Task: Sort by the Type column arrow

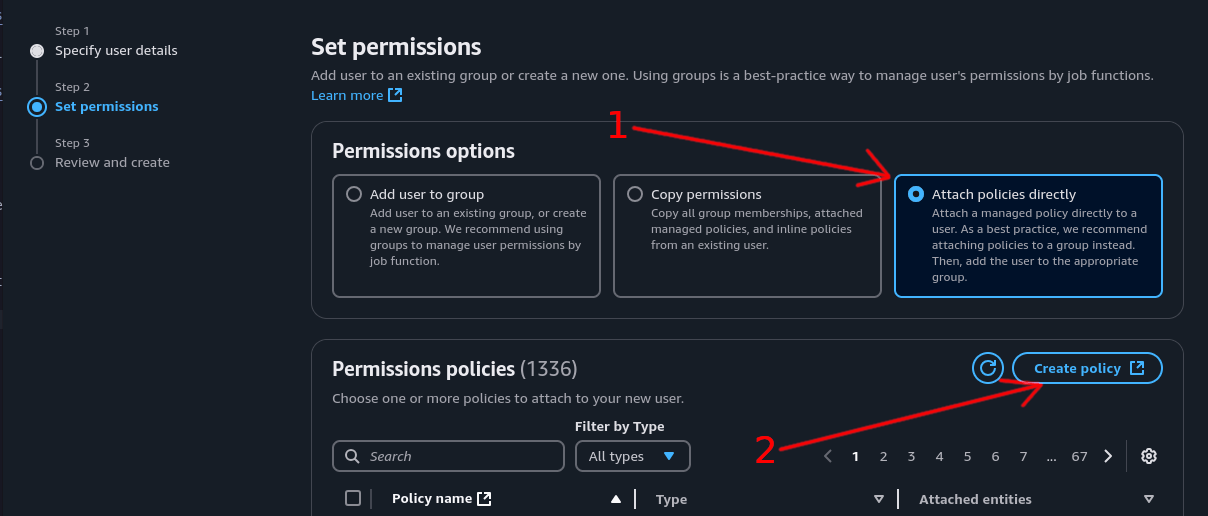Action: coord(879,499)
